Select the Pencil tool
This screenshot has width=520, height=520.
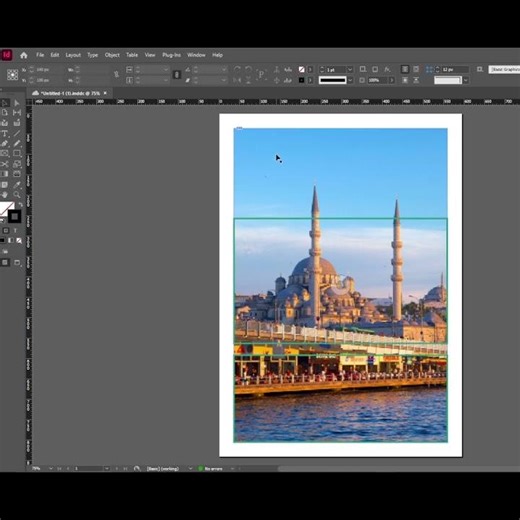17,144
